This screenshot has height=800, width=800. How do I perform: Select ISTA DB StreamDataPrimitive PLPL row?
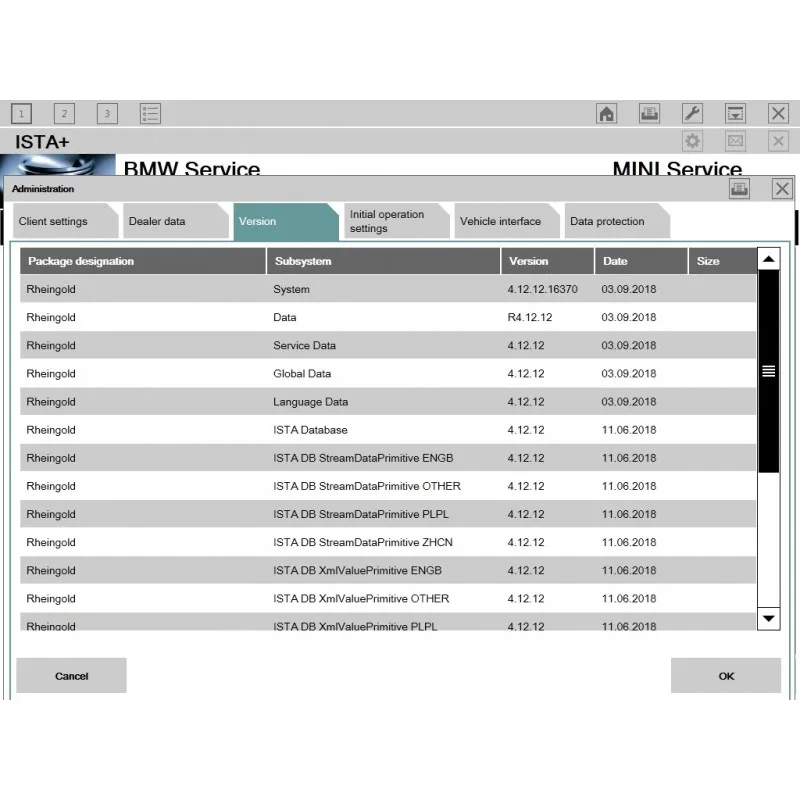[x=388, y=514]
